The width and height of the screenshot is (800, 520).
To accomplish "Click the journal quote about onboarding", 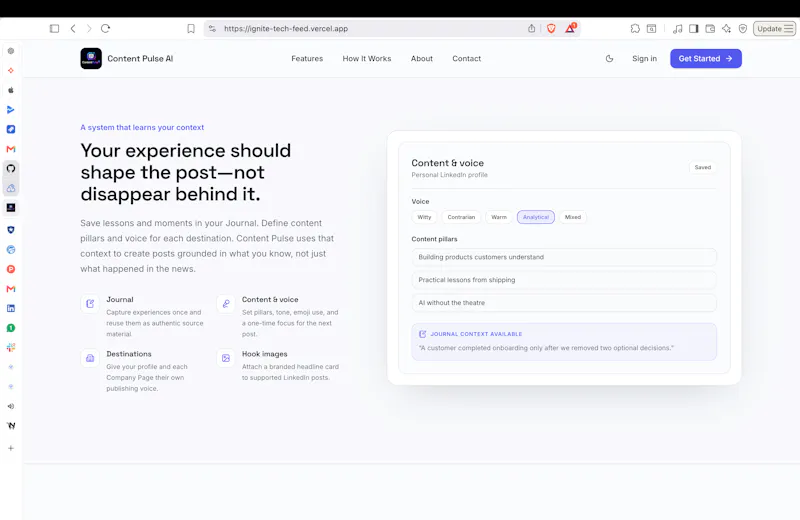I will (546, 348).
